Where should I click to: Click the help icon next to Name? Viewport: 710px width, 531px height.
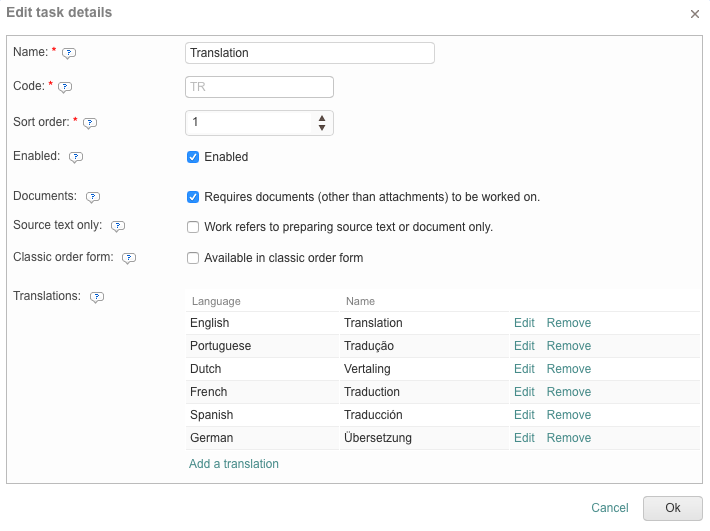click(69, 53)
